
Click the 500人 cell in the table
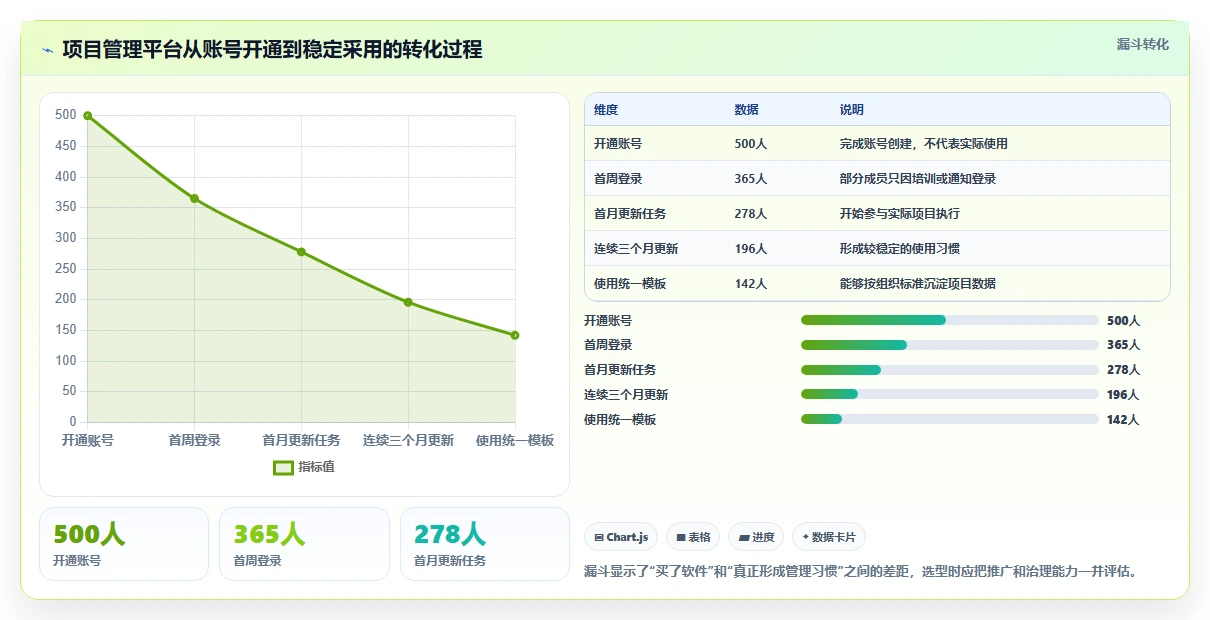(751, 144)
